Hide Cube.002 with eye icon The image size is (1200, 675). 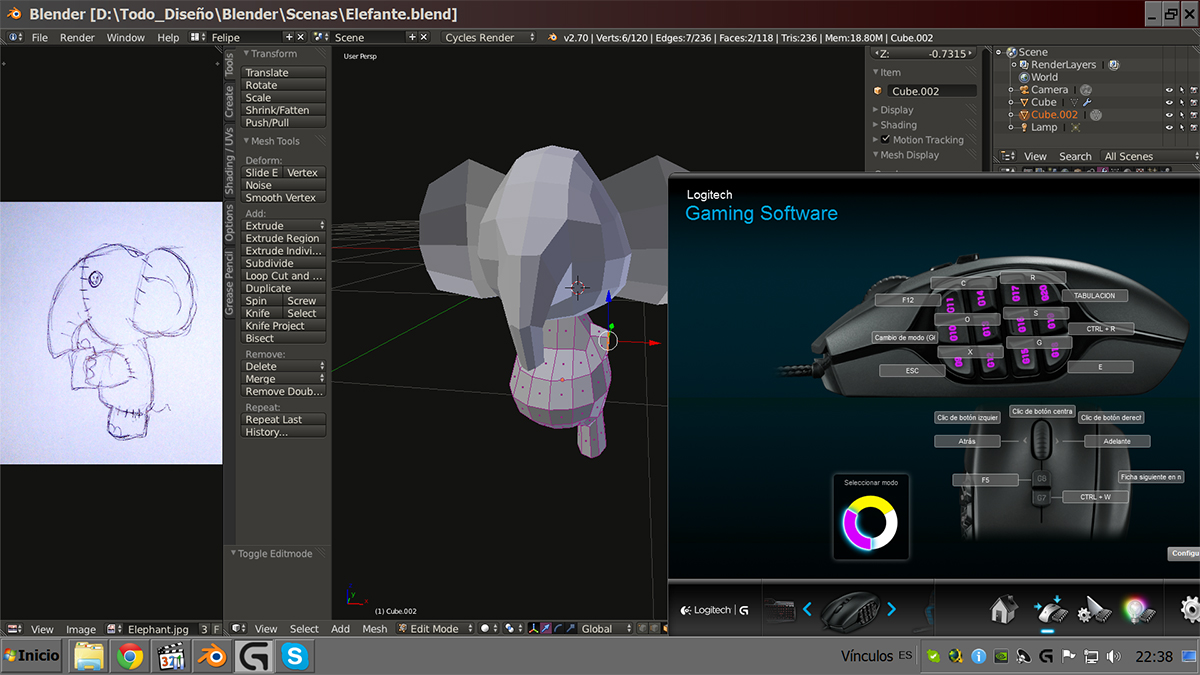(x=1169, y=115)
